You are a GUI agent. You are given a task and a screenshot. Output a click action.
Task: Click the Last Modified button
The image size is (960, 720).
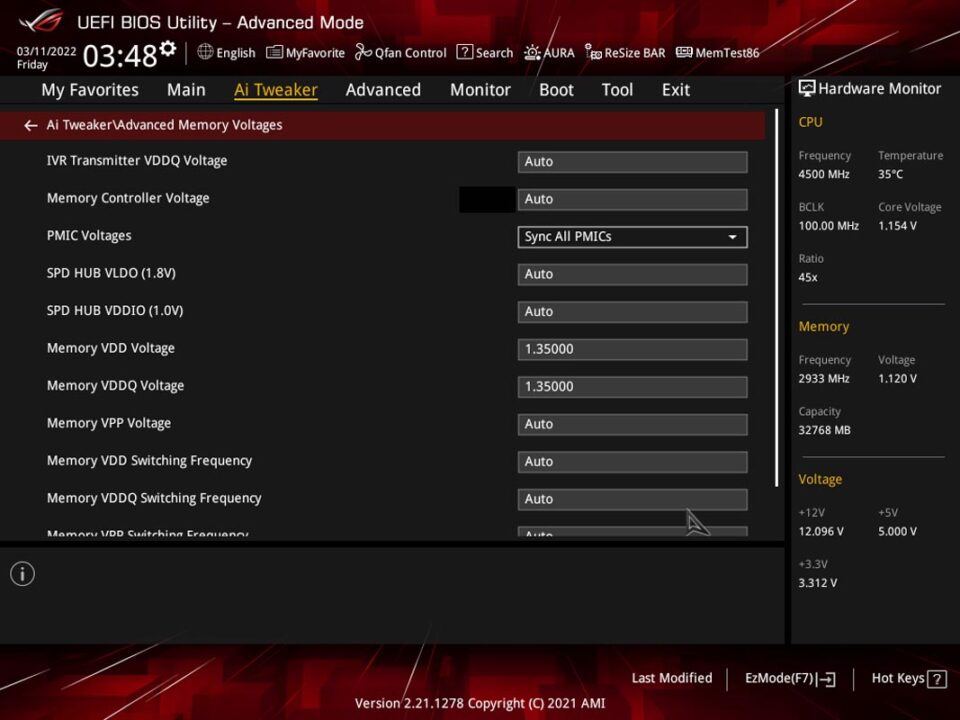pos(672,678)
